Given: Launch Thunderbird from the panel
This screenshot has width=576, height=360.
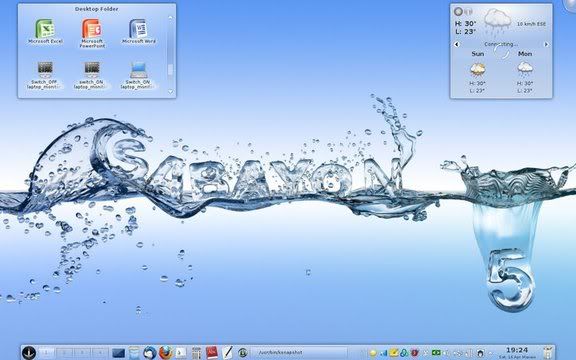Looking at the screenshot, I should pos(150,353).
